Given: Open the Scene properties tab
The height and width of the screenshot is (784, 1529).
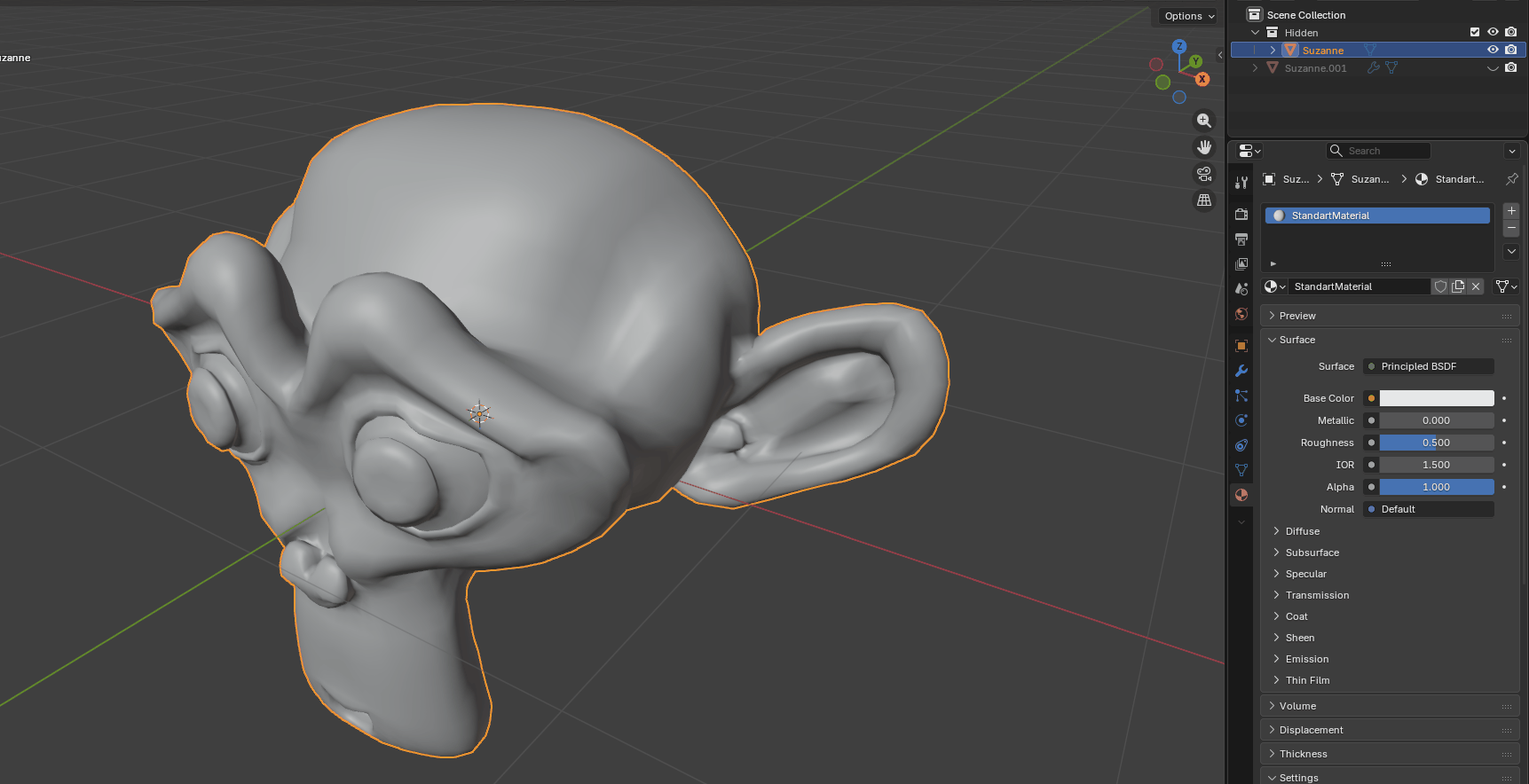Looking at the screenshot, I should [1241, 289].
